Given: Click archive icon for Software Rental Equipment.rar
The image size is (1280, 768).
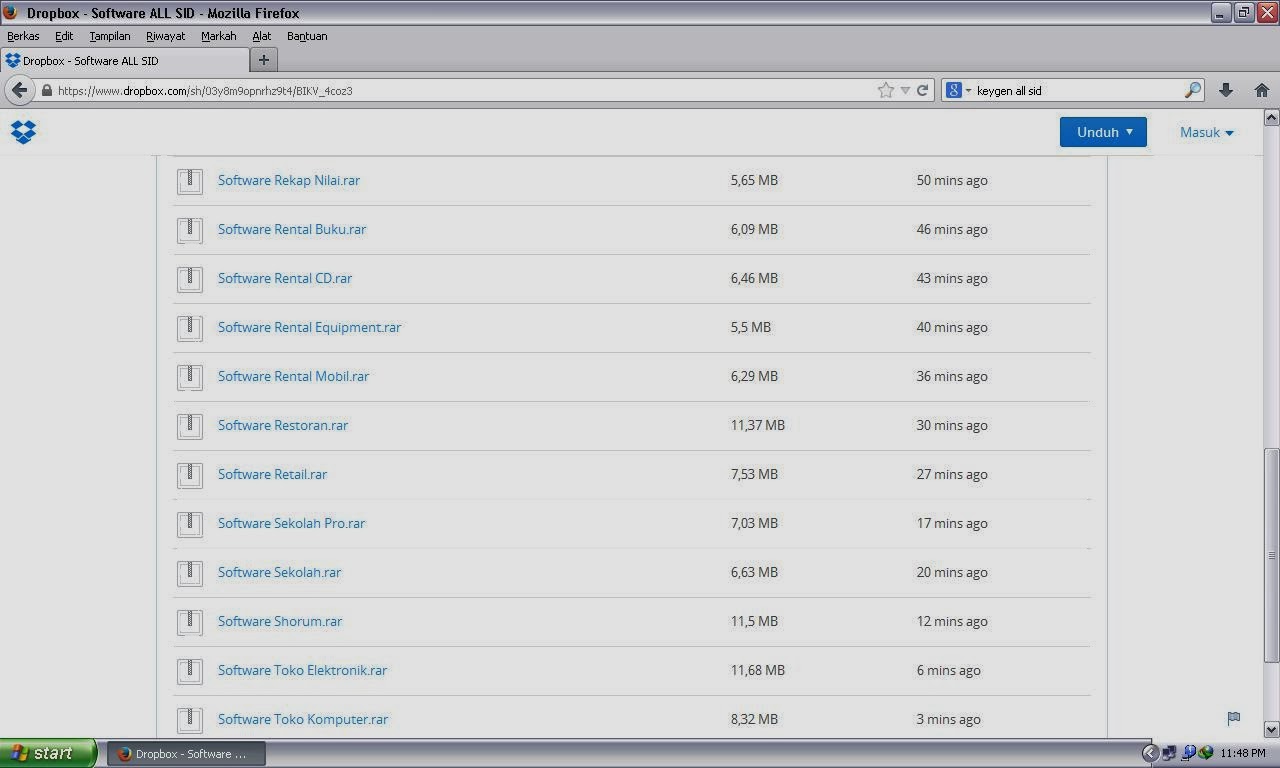Looking at the screenshot, I should pos(190,328).
